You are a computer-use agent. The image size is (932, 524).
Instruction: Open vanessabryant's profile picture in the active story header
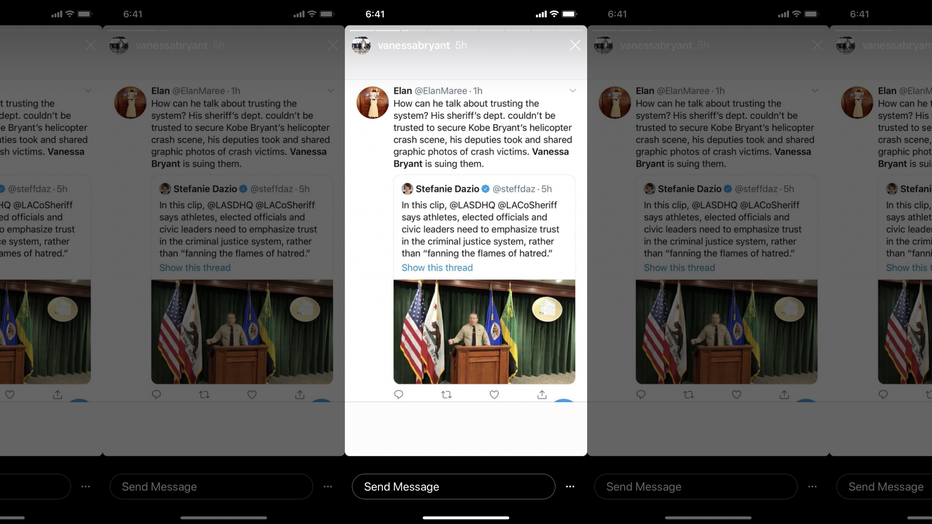coord(361,45)
